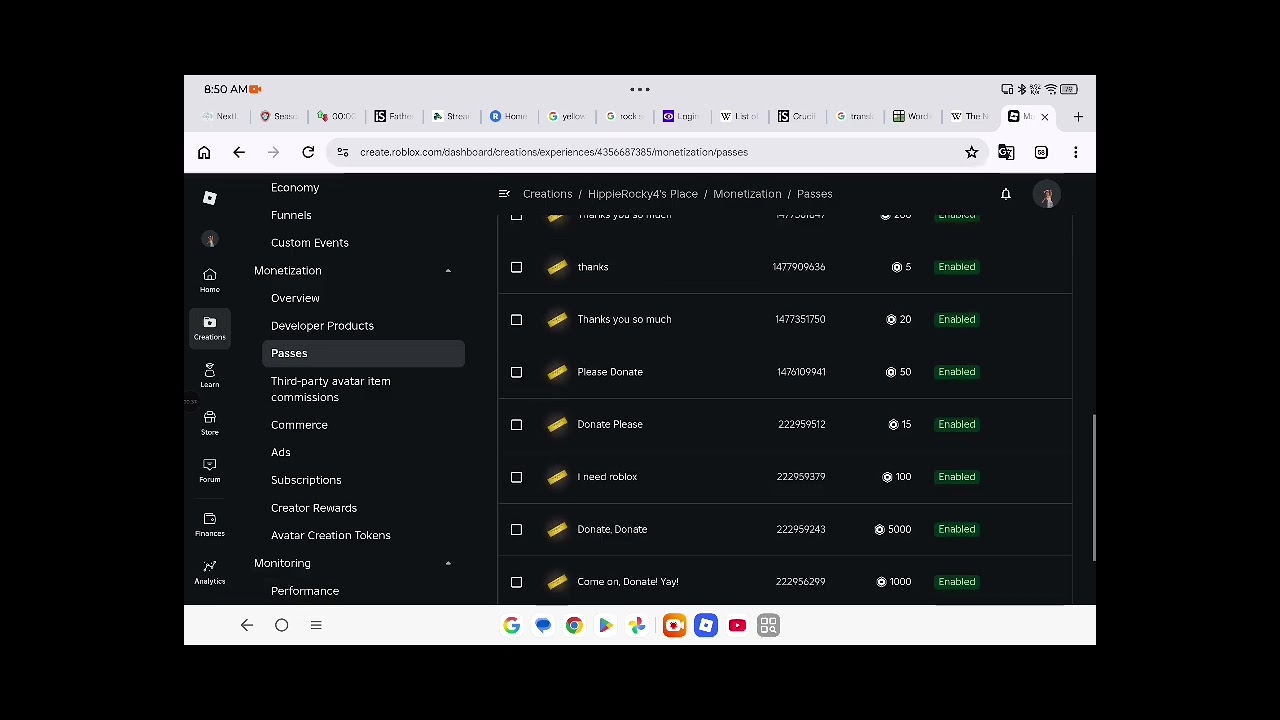Select the 'Come on, Donate! Yay!' checkbox
Screen dimensions: 1280x720
point(516,582)
